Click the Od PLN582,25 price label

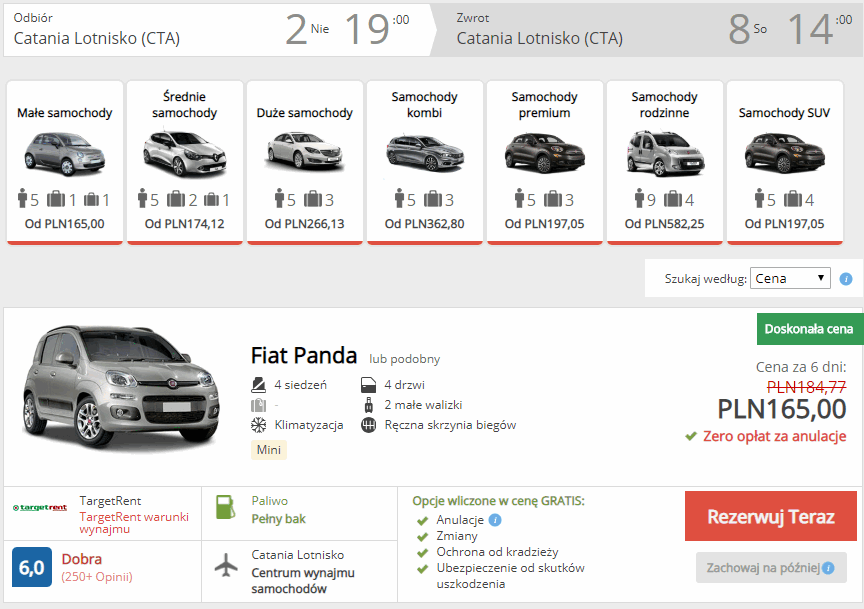[x=665, y=224]
